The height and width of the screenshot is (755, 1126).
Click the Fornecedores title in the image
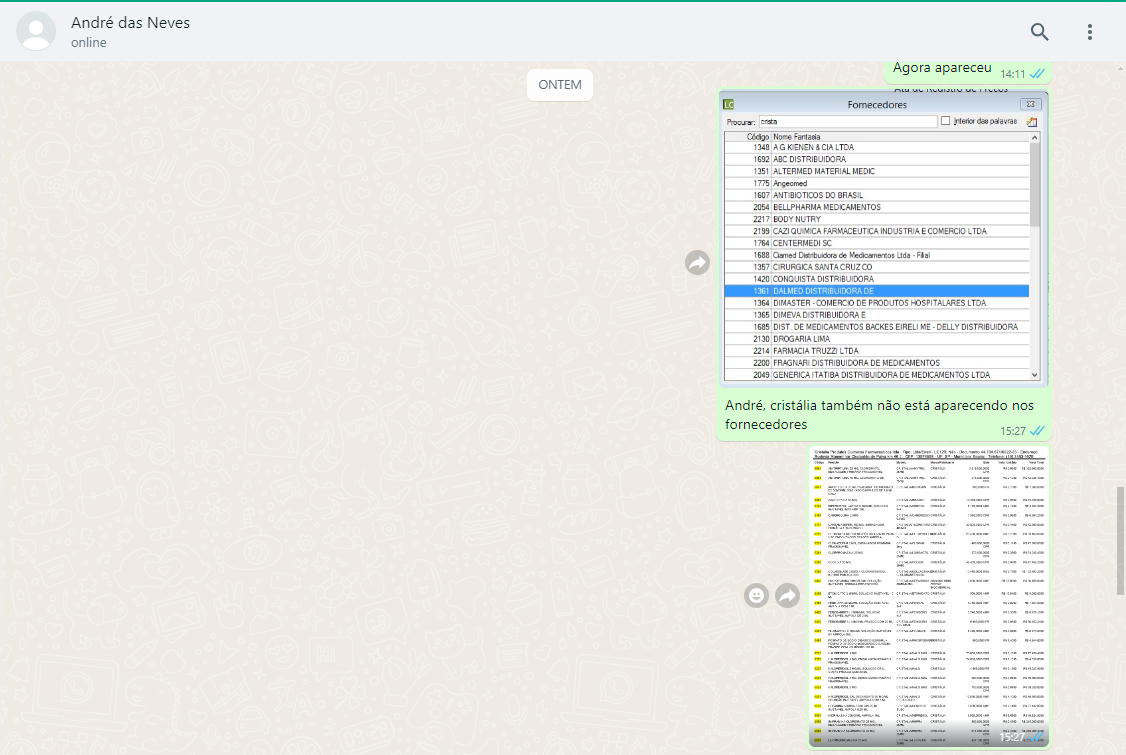coord(877,105)
